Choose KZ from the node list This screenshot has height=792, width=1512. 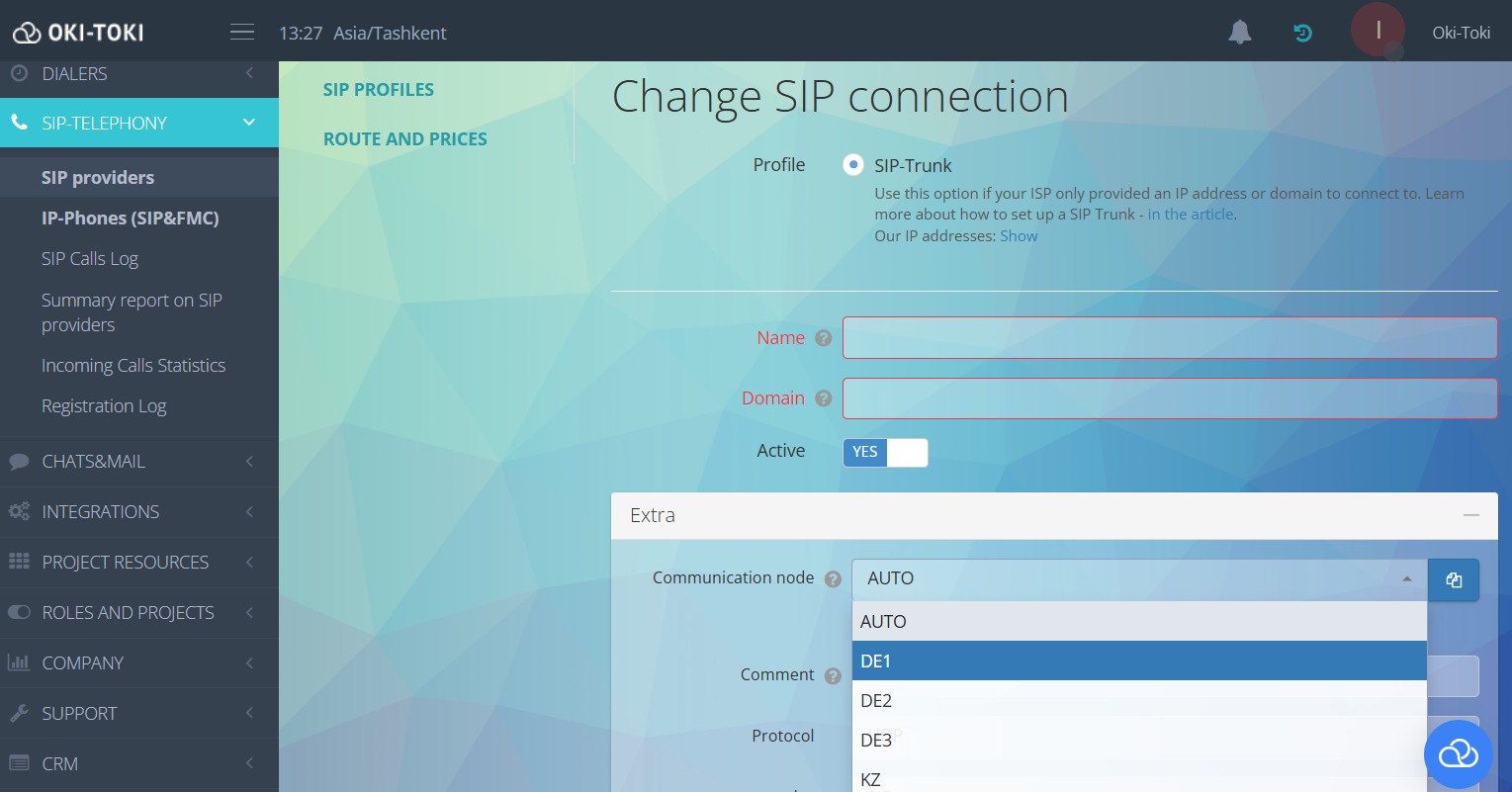coord(1139,777)
